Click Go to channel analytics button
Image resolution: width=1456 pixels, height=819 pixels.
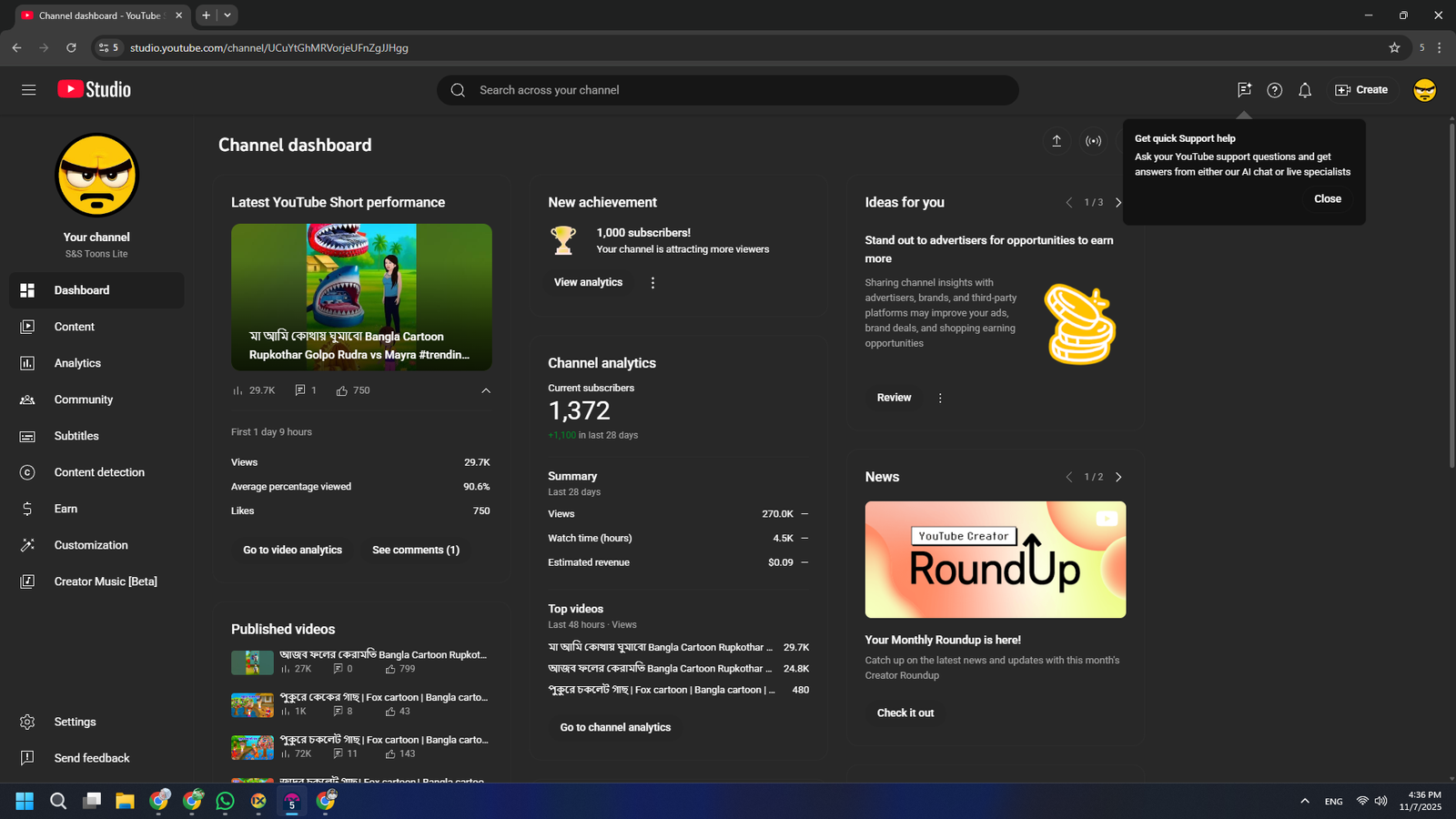tap(615, 727)
